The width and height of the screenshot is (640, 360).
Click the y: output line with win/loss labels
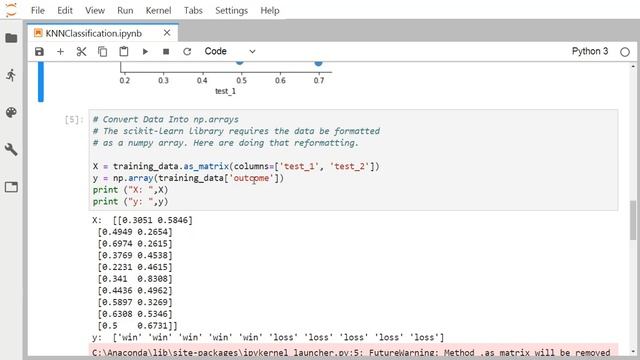268,338
